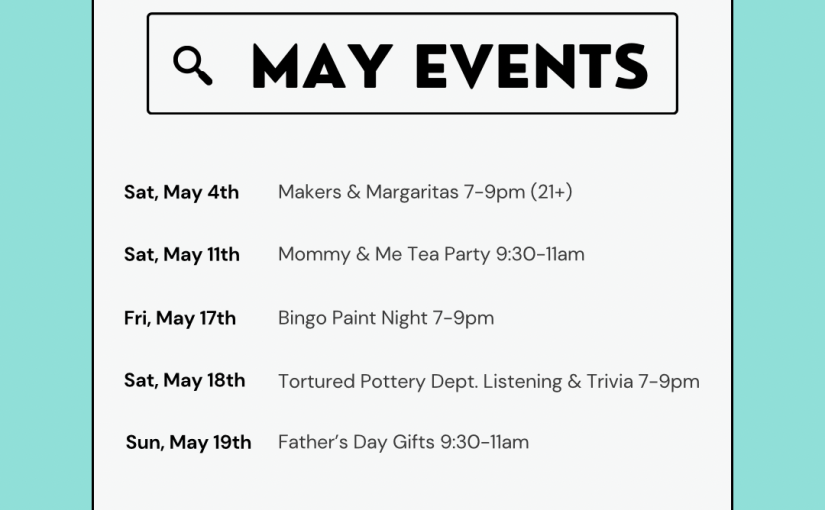
Task: Click Bingo Paint Night 7-9pm event
Action: click(386, 318)
